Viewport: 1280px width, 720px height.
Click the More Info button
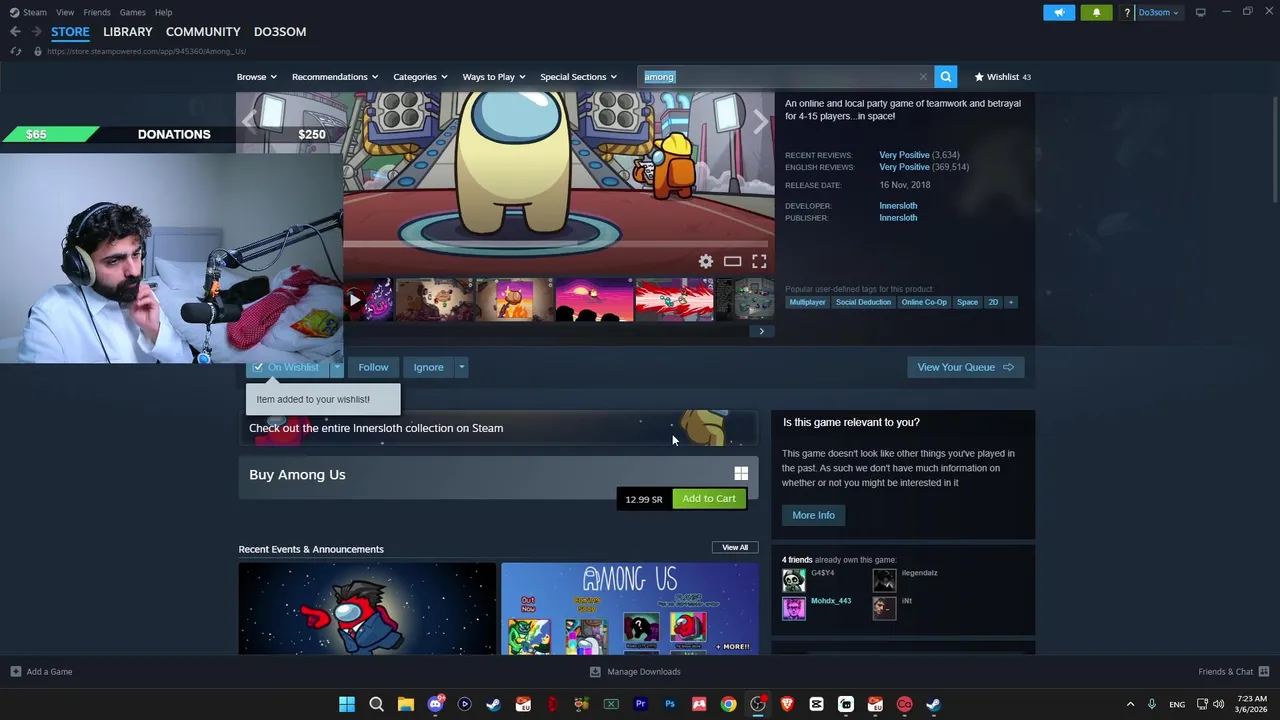(813, 515)
